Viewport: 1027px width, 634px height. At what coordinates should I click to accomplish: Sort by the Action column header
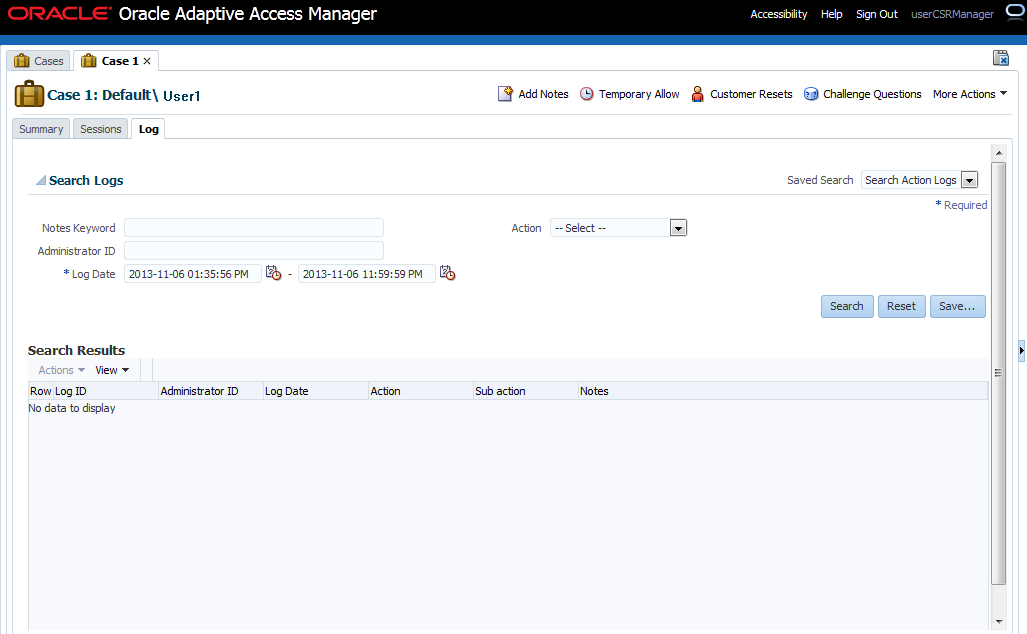(420, 390)
